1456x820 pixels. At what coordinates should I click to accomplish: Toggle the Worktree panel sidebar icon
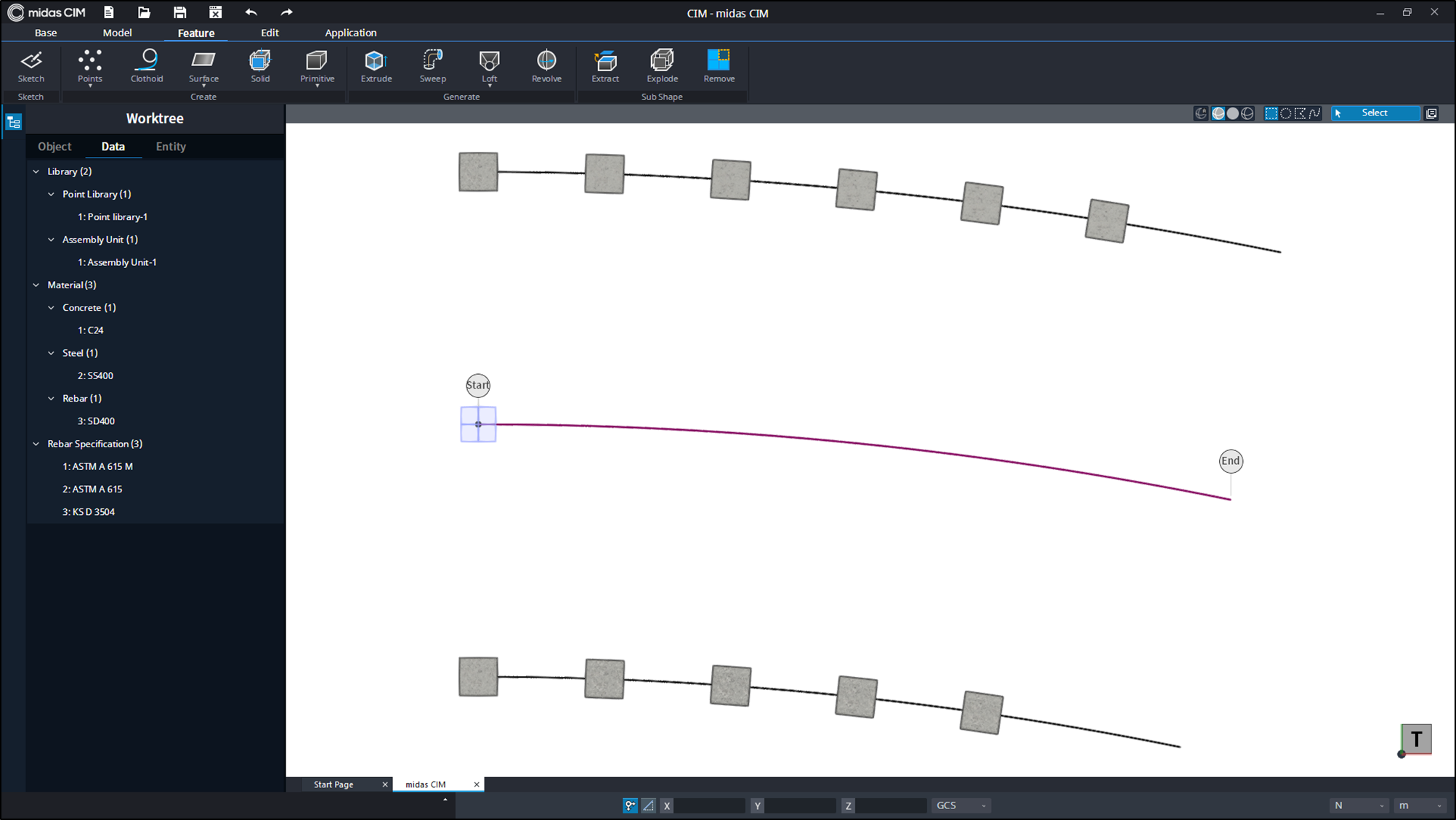click(14, 122)
